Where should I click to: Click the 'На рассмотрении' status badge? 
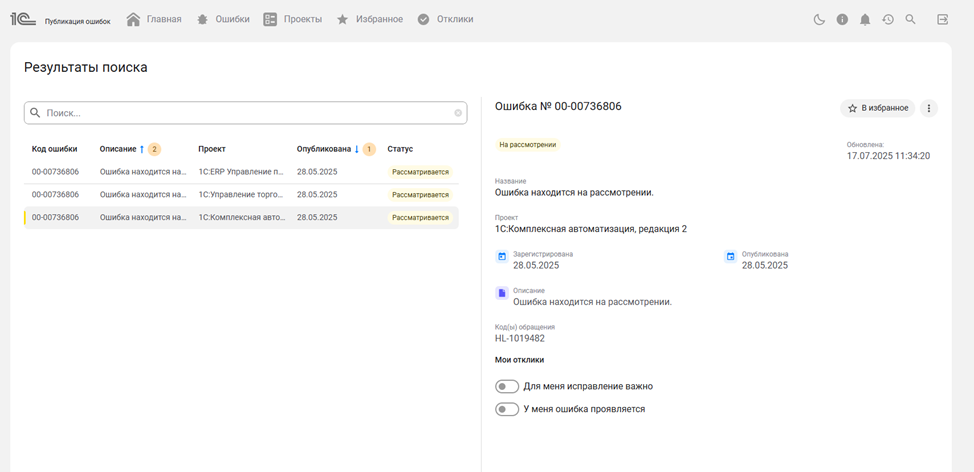point(527,145)
